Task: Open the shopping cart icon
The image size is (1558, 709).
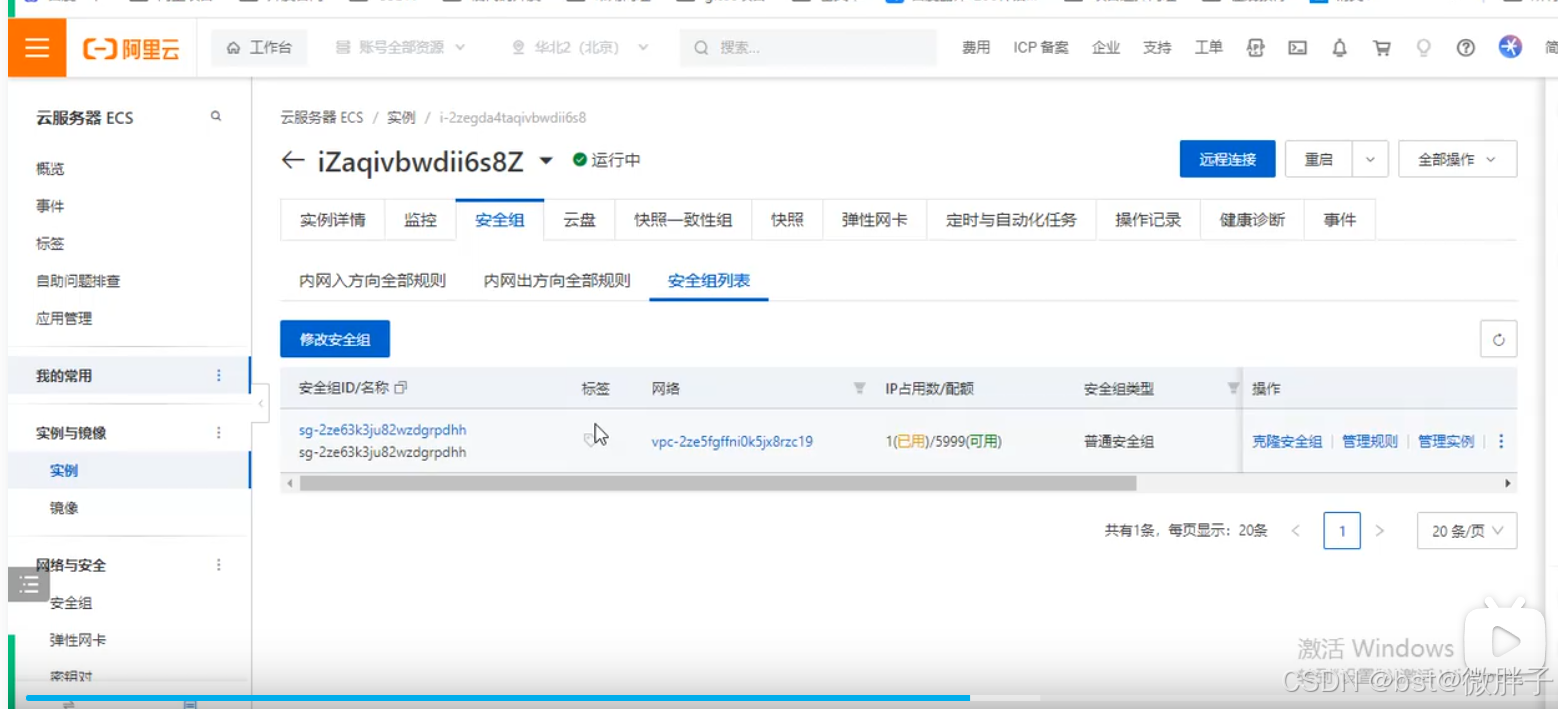Action: click(1382, 47)
